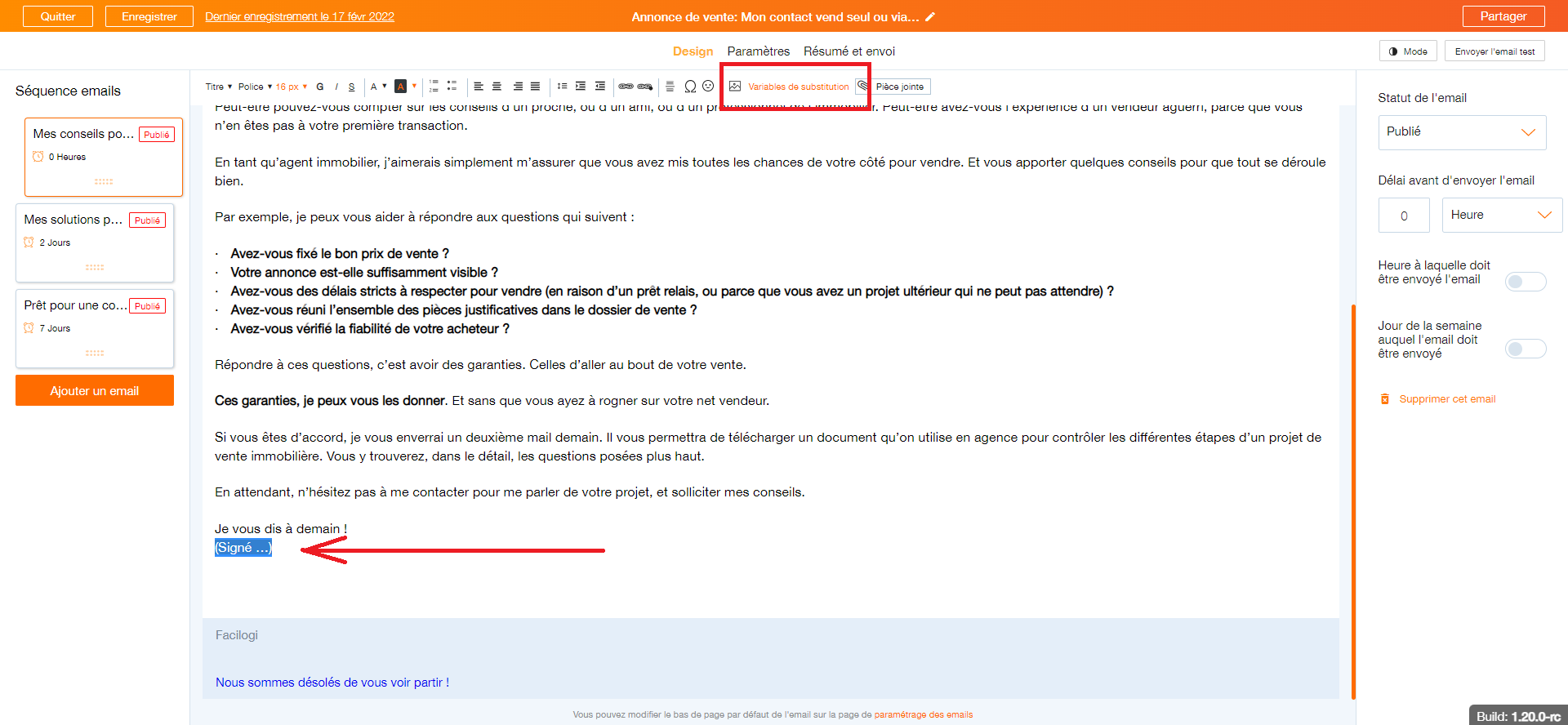Viewport: 1568px width, 725px height.
Task: Expand the Heure delay unit dropdown
Action: point(1502,215)
